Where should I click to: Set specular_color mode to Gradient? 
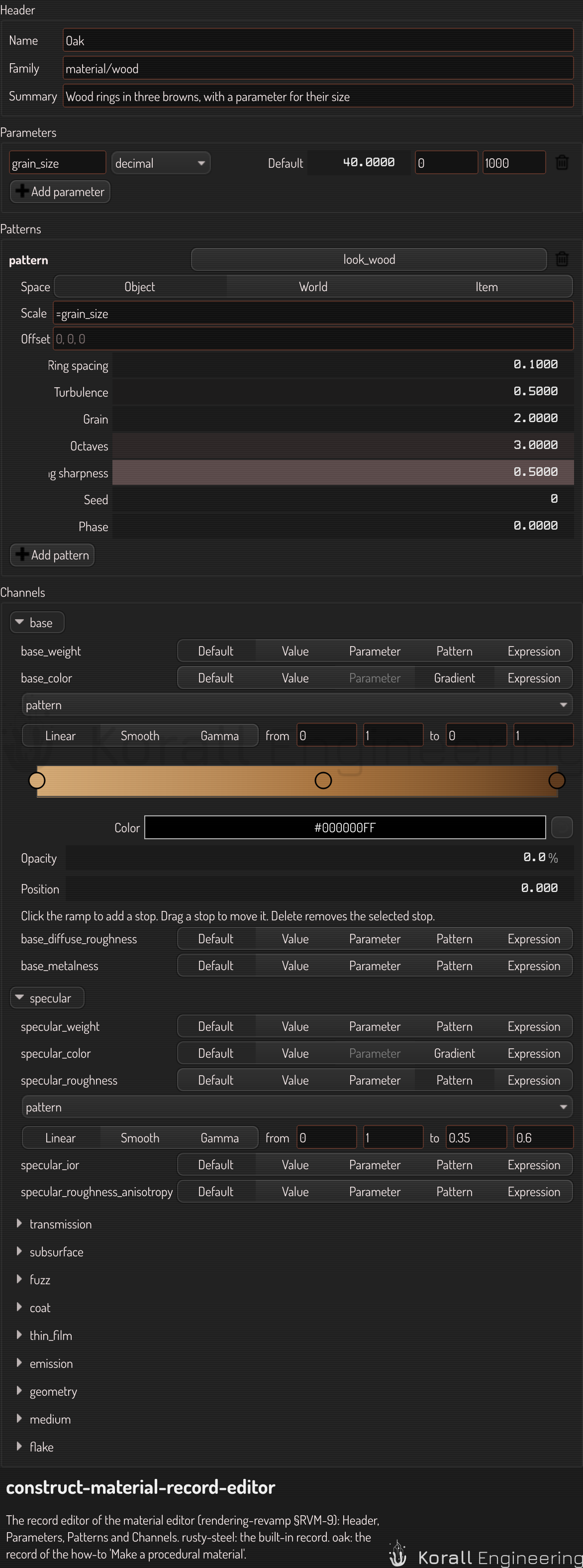[x=455, y=1054]
